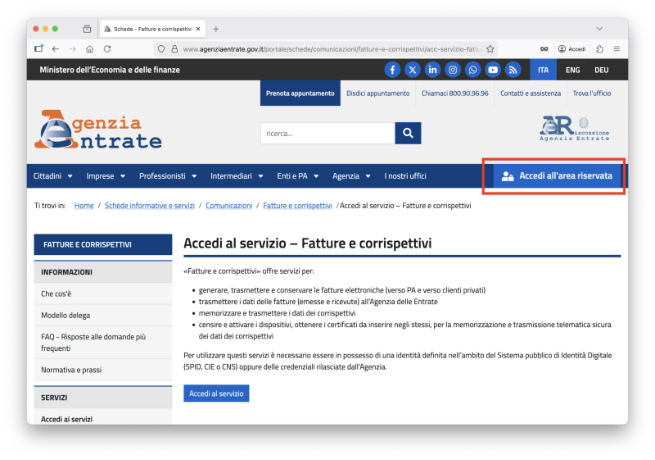Open Che cos'è sidebar item
Image resolution: width=655 pixels, height=460 pixels.
(x=103, y=294)
